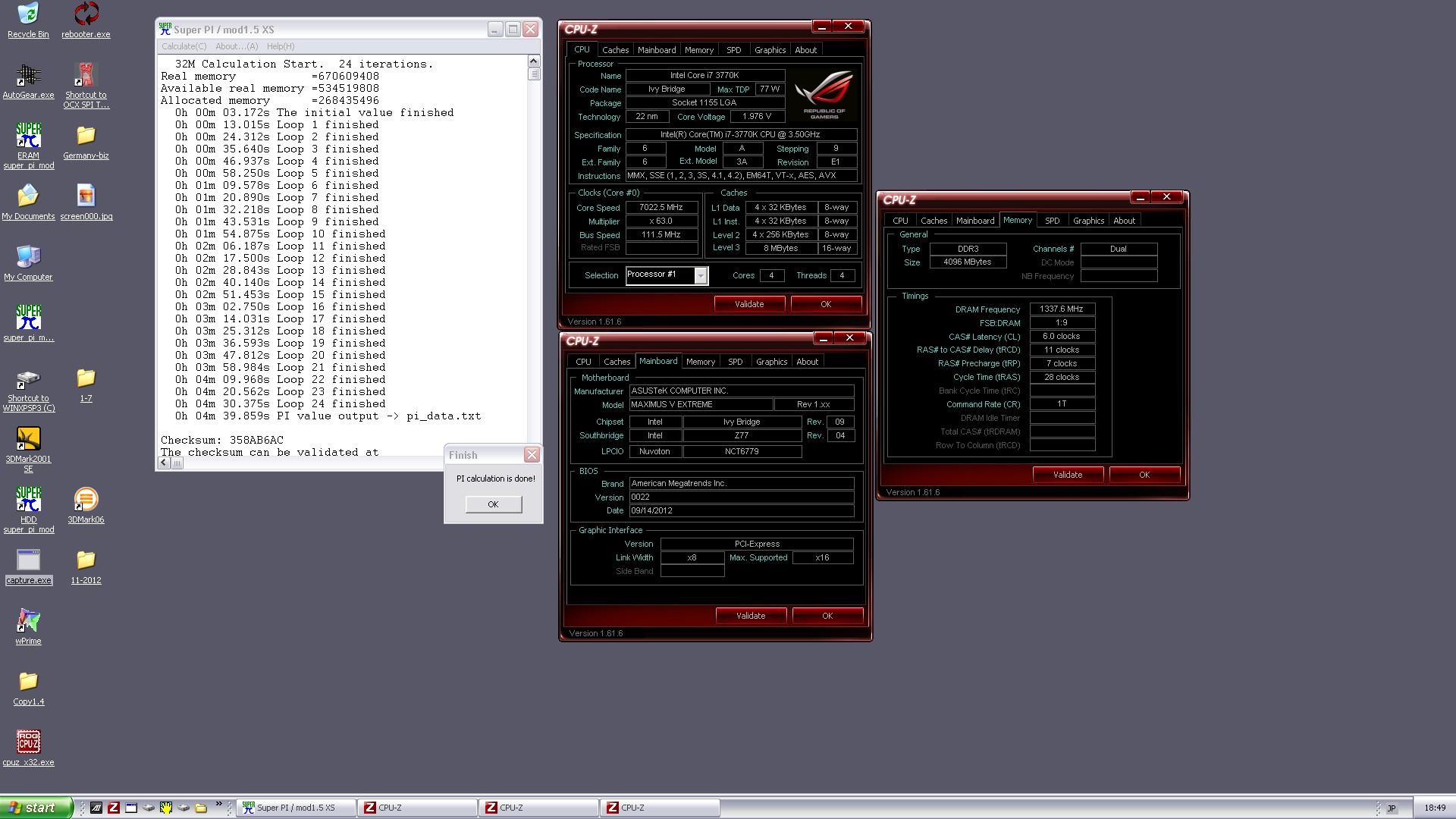Click the folder quick launch icon

click(x=201, y=808)
